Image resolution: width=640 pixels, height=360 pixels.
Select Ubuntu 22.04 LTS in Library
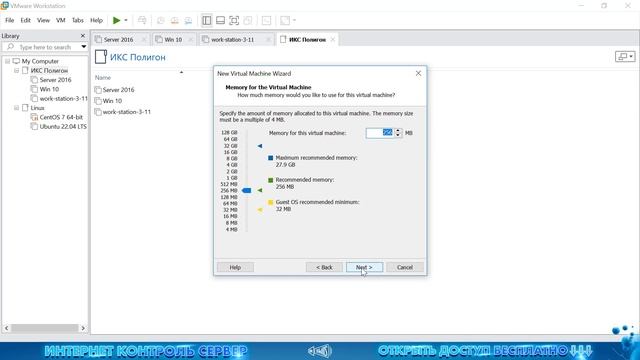coord(63,127)
